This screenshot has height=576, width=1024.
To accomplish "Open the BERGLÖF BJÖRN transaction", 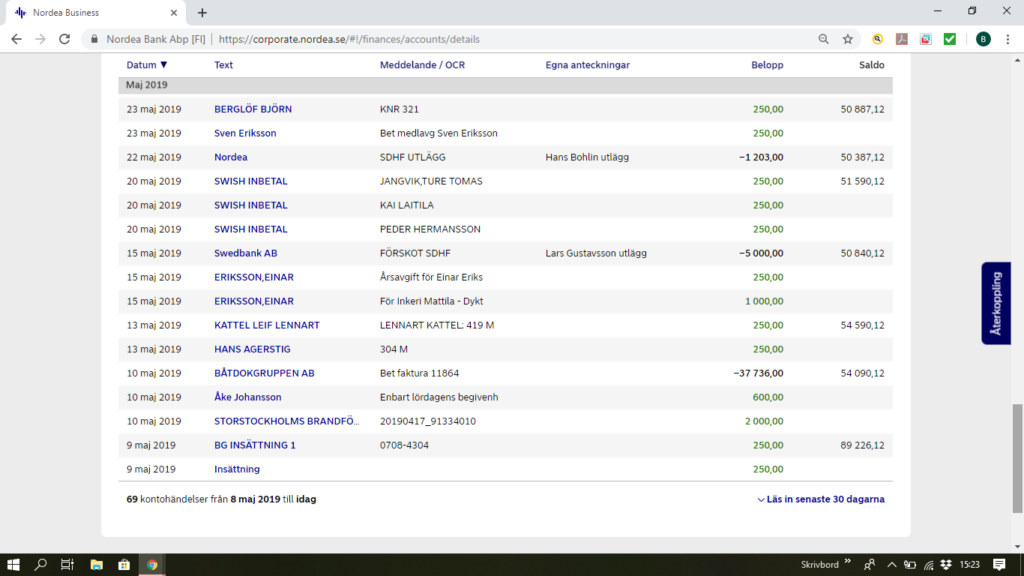I will pyautogui.click(x=253, y=109).
